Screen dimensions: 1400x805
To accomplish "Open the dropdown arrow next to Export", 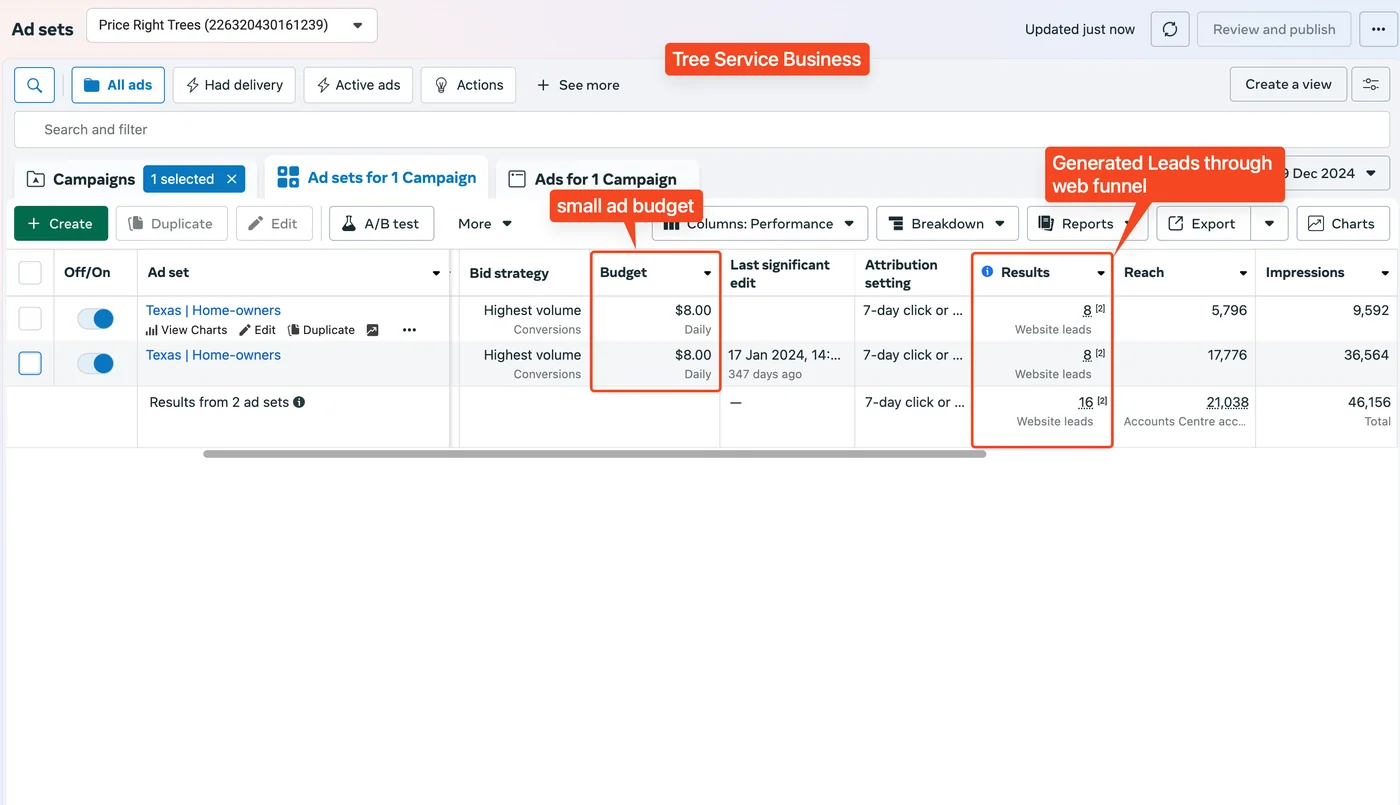I will tap(1269, 224).
